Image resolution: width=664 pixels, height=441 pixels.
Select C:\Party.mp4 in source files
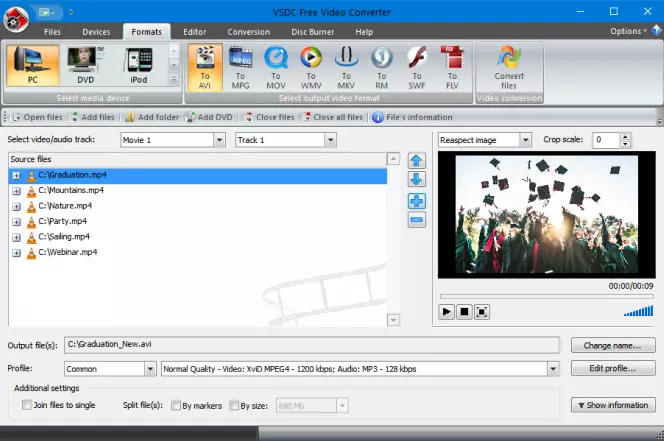pos(63,221)
